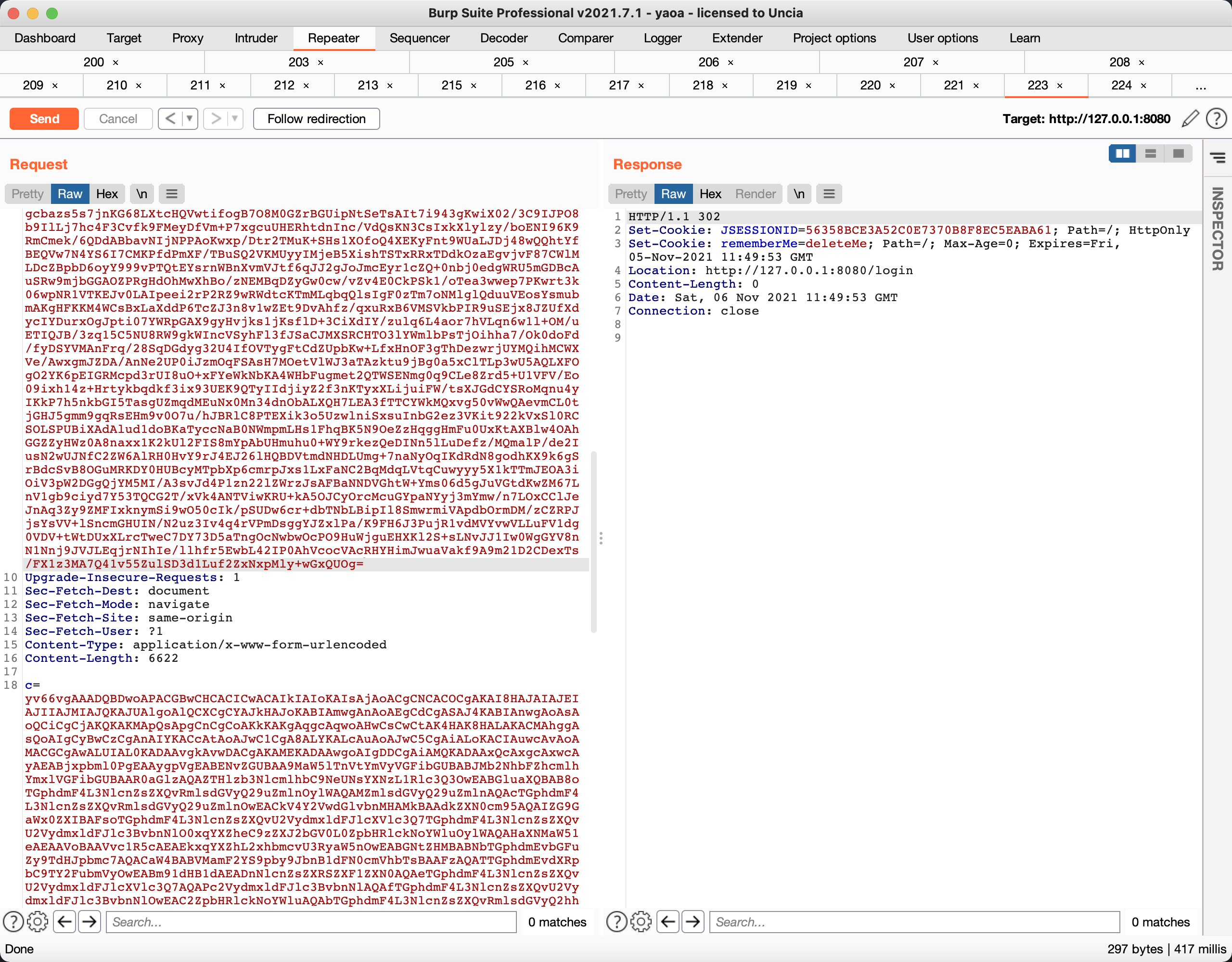
Task: Go to previous request search match
Action: click(x=65, y=922)
